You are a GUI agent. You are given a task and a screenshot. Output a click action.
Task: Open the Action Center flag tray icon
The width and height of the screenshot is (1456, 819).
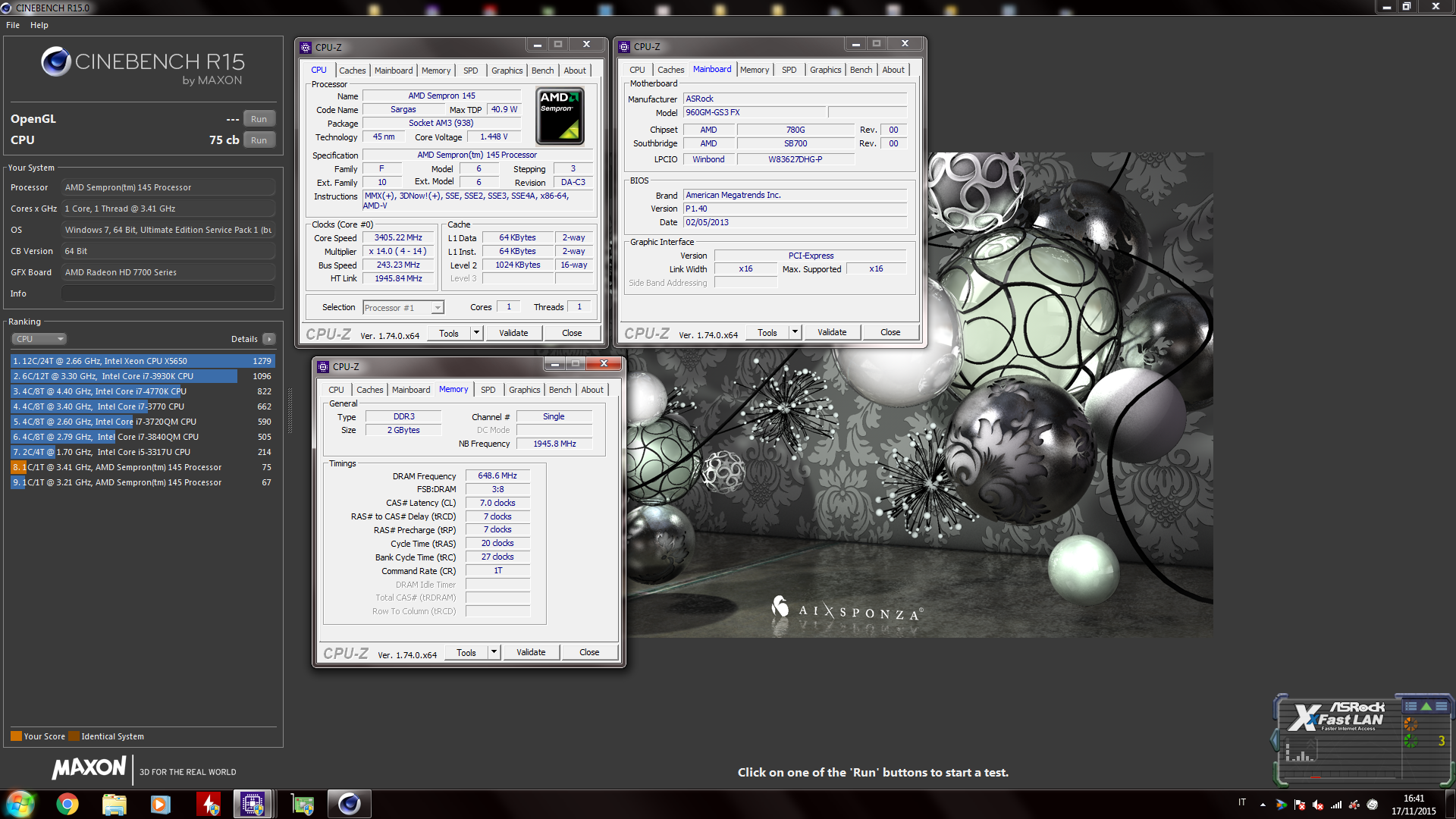click(x=1300, y=805)
